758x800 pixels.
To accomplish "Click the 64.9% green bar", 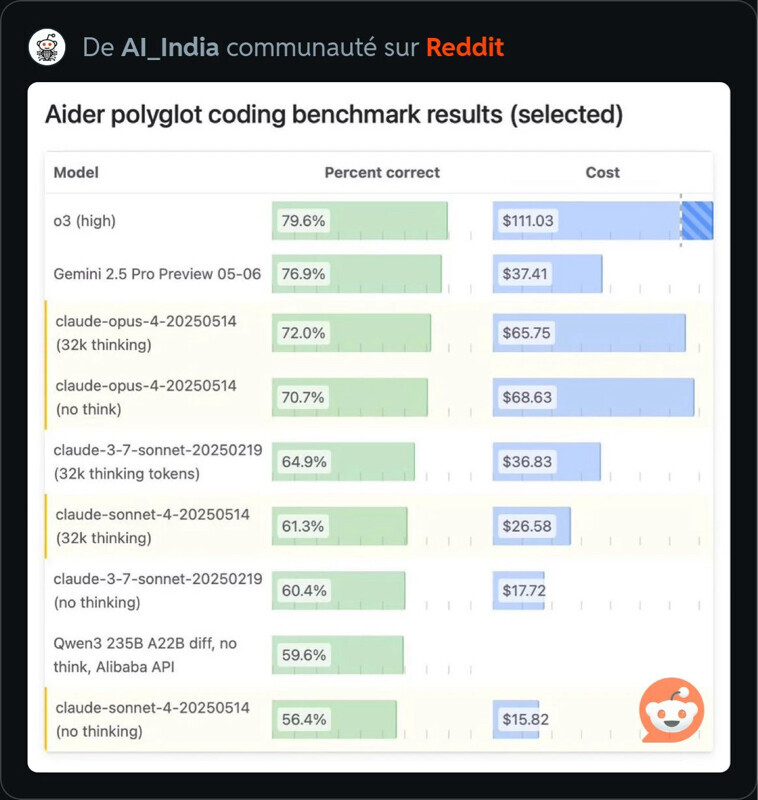I will tap(343, 462).
